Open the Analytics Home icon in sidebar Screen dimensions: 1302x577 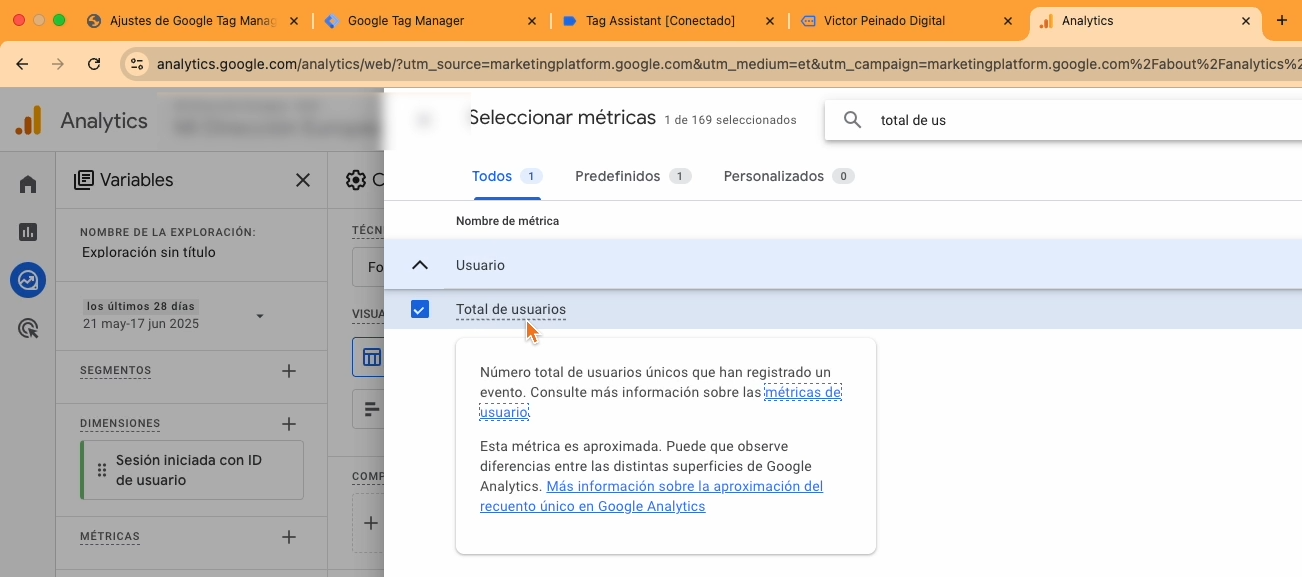click(x=28, y=184)
